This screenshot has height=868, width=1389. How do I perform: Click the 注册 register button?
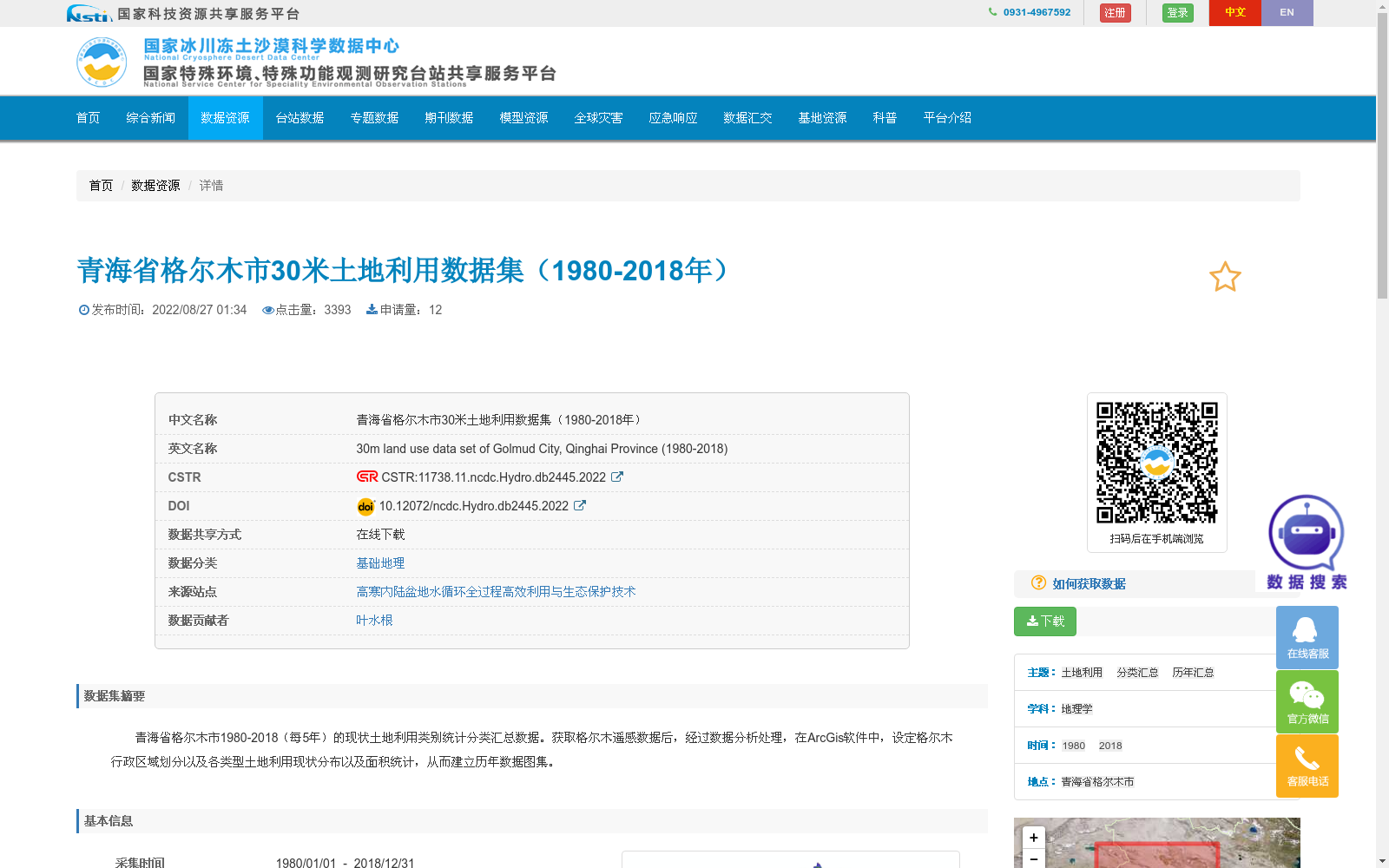click(x=1115, y=13)
